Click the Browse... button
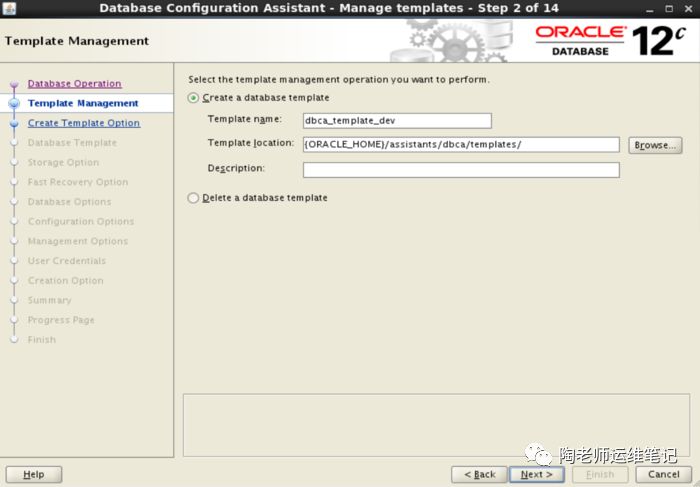Image resolution: width=700 pixels, height=487 pixels. (655, 145)
